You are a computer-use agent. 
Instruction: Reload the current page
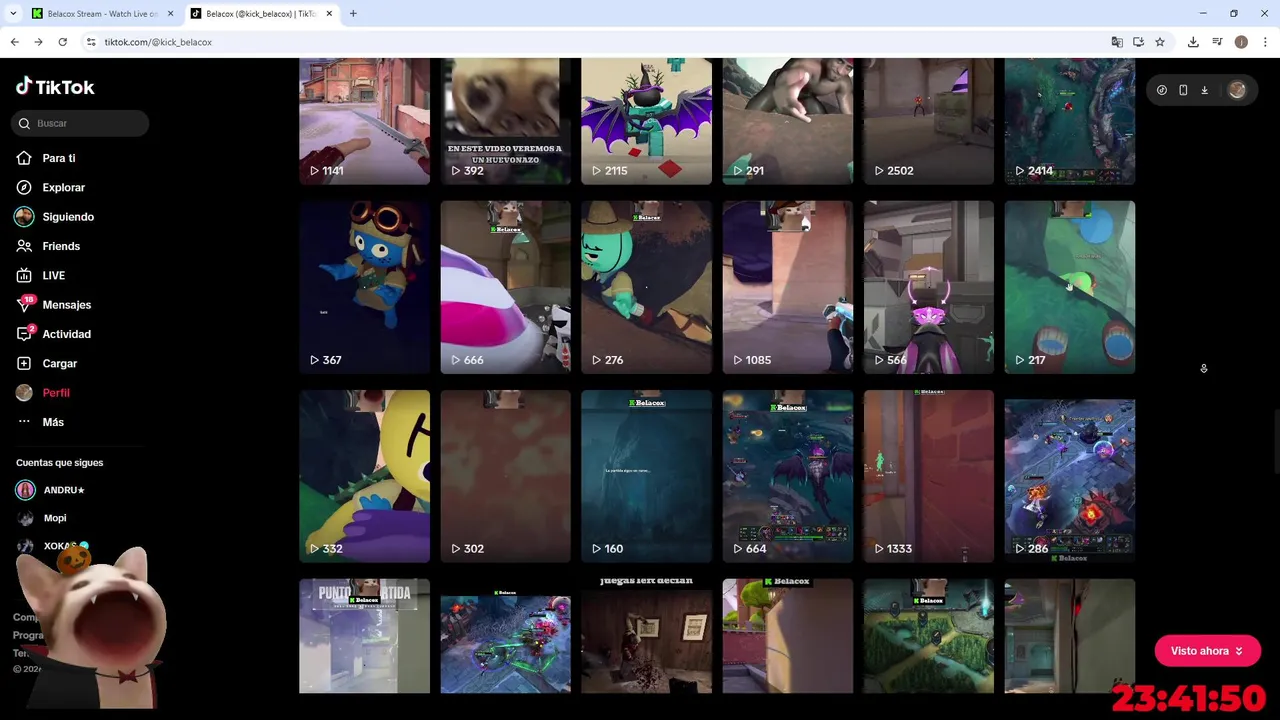tap(62, 42)
